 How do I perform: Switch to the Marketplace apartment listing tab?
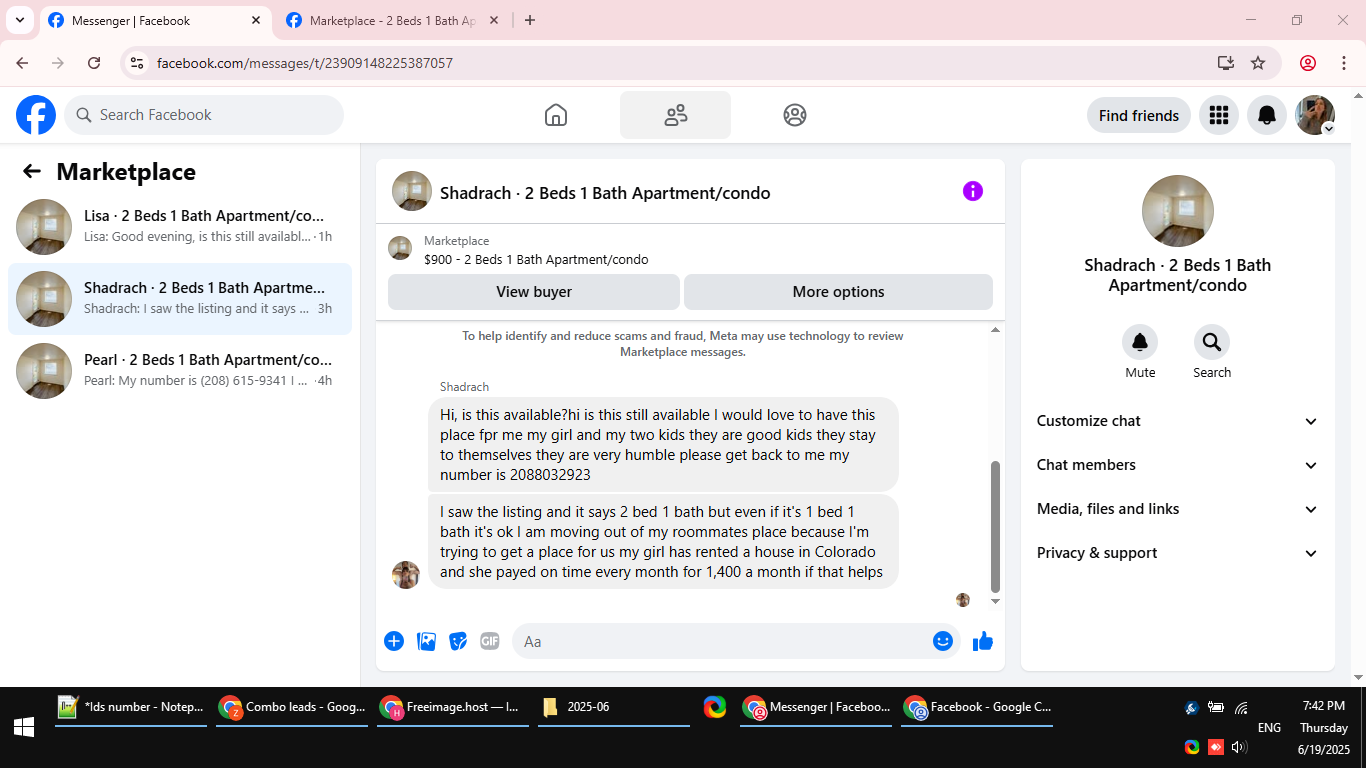point(393,21)
